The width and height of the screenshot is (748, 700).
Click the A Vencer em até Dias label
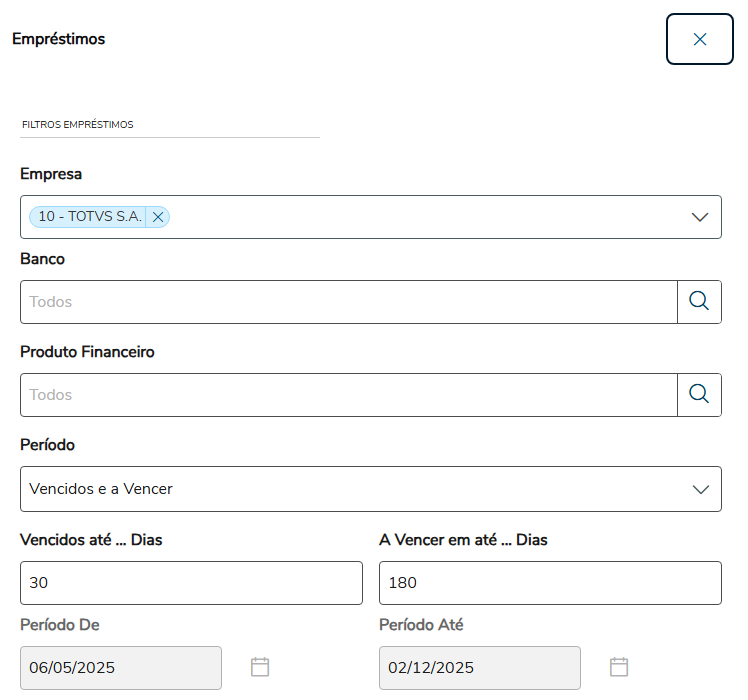click(463, 540)
